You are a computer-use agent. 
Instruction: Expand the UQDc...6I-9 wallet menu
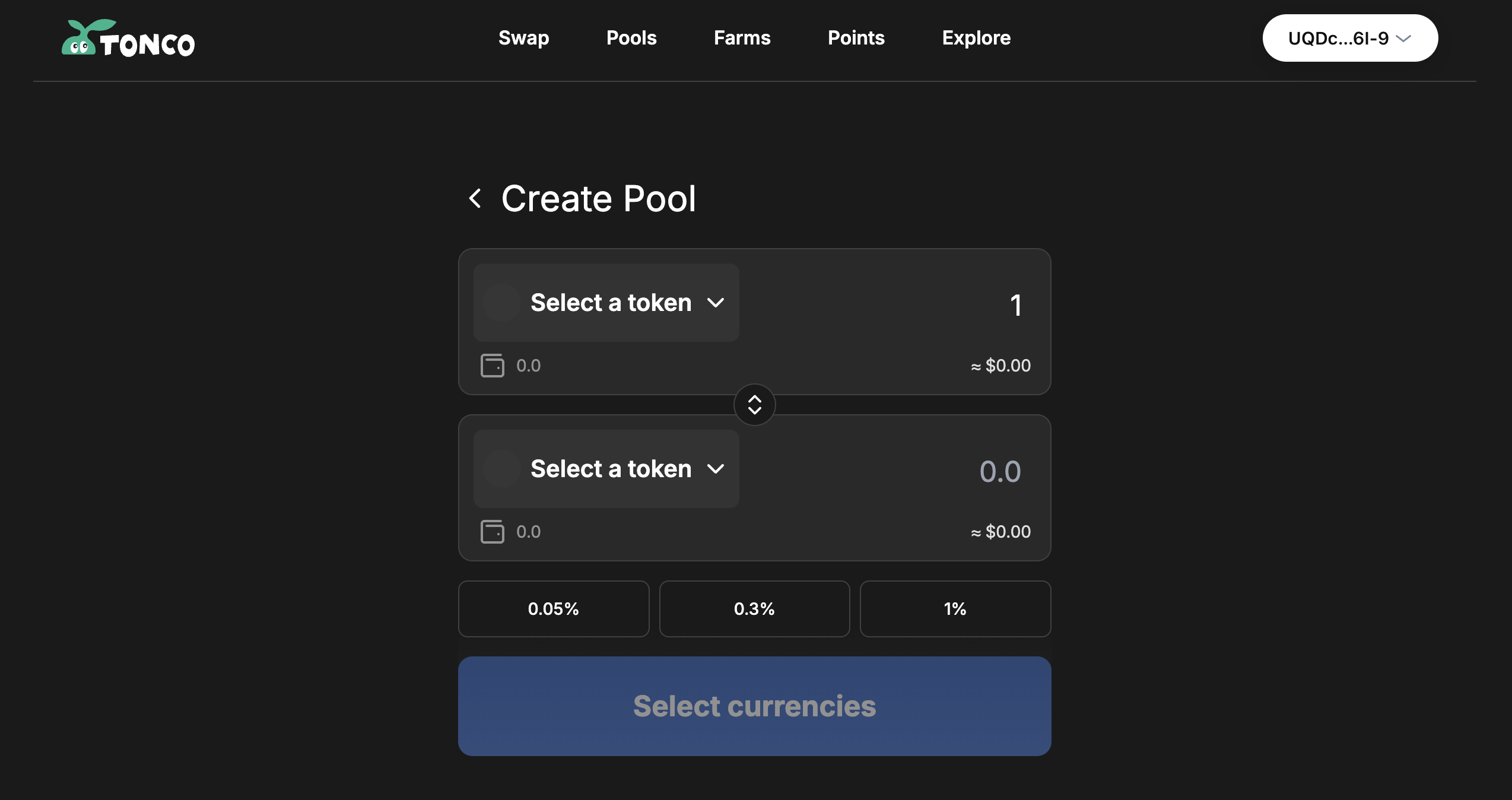tap(1349, 39)
